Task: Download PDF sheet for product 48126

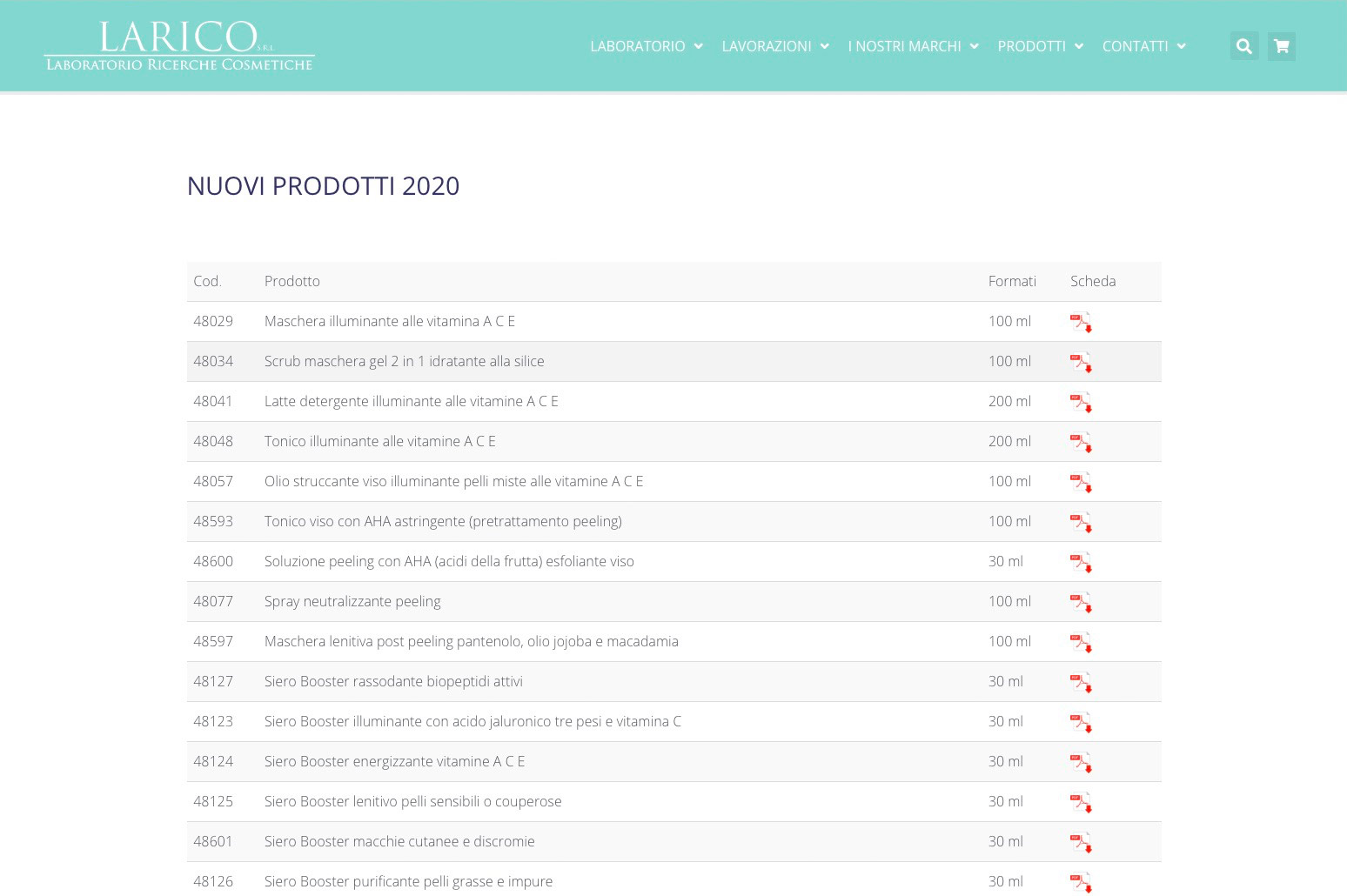Action: pyautogui.click(x=1081, y=883)
